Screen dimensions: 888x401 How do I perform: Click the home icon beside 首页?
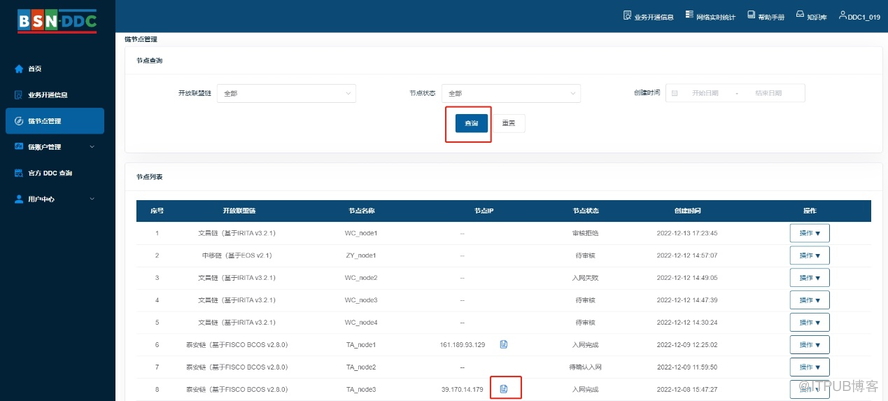click(x=19, y=69)
